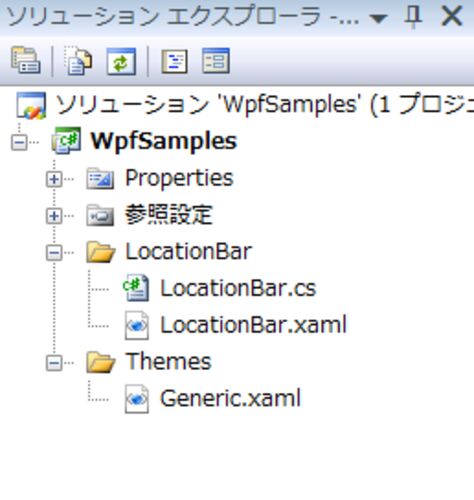Select LocationBar.xaml file name
Viewport: 474px width, 500px height.
coord(254,325)
